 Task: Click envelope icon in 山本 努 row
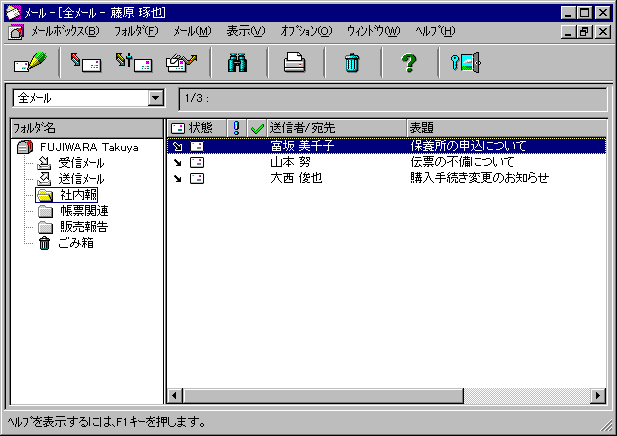pos(197,162)
